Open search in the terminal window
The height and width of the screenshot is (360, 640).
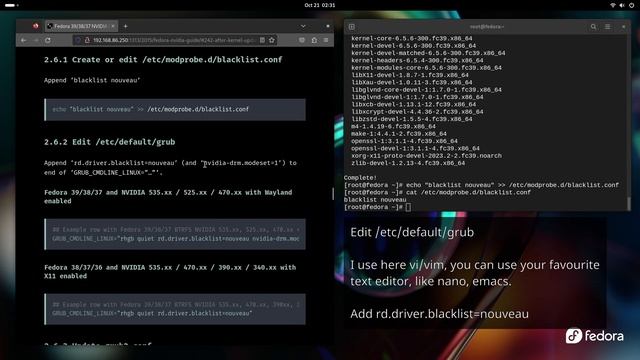[x=593, y=27]
